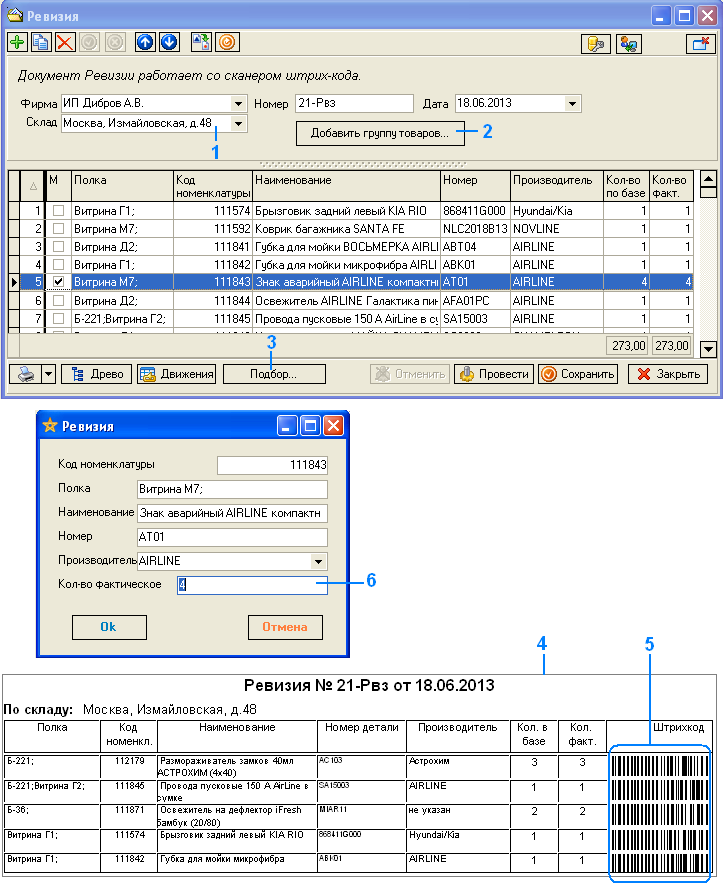Click the Закрыть button
The width and height of the screenshot is (723, 887).
click(668, 374)
